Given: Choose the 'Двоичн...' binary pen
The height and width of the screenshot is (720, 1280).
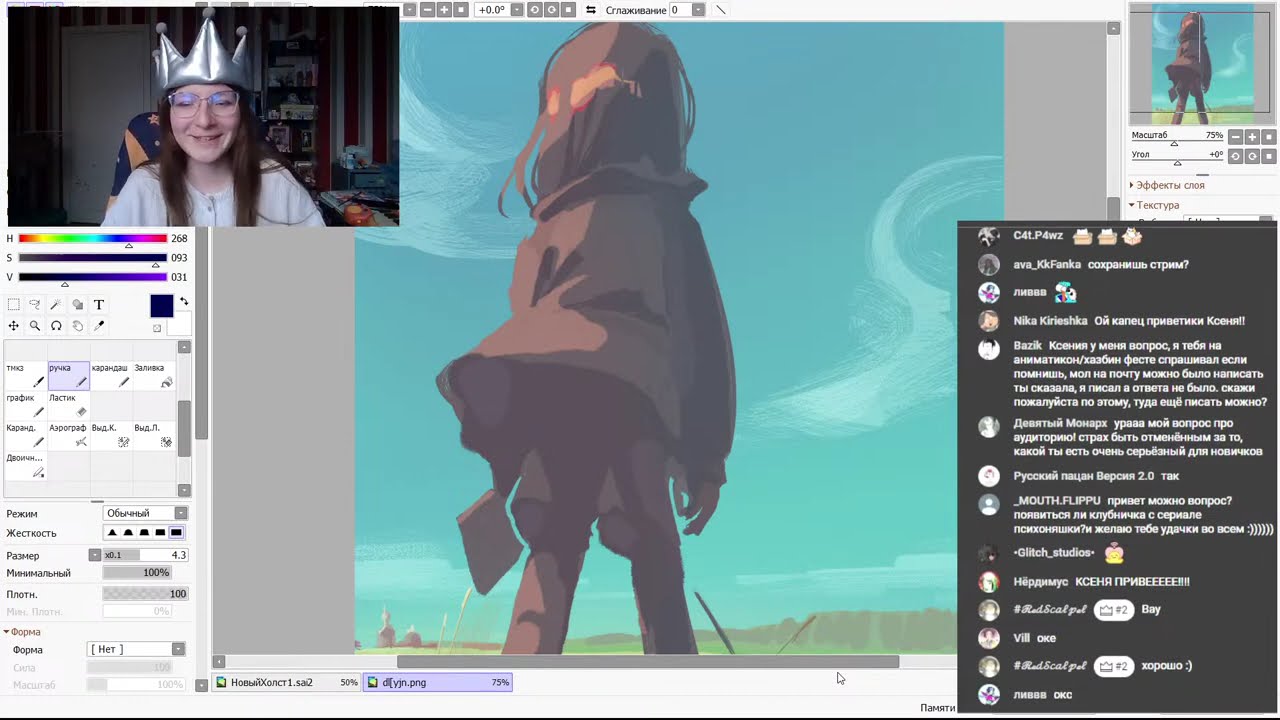Looking at the screenshot, I should tap(25, 465).
